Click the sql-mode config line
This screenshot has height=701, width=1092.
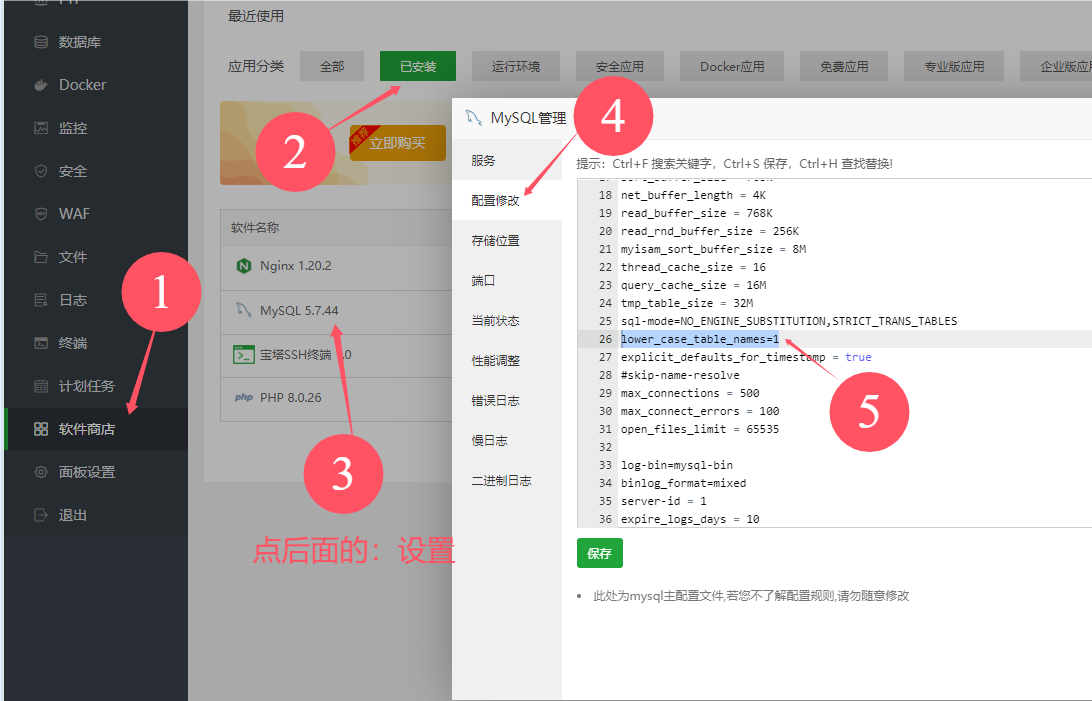tap(789, 321)
